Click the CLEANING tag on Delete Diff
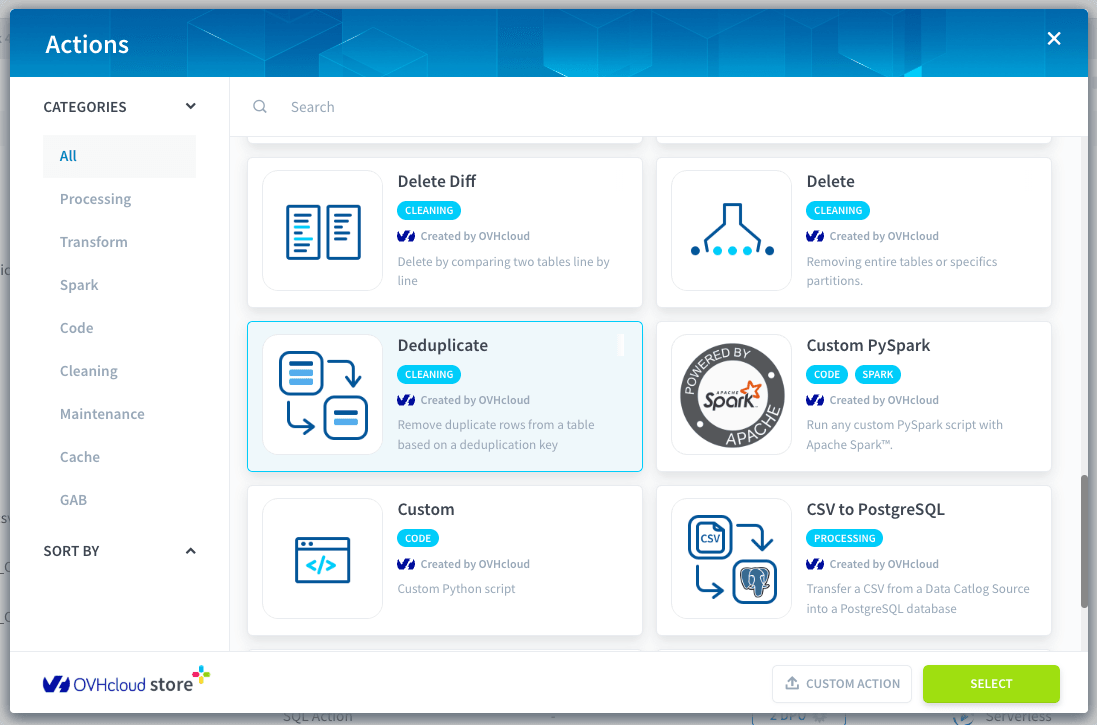Image resolution: width=1097 pixels, height=725 pixels. coord(429,211)
